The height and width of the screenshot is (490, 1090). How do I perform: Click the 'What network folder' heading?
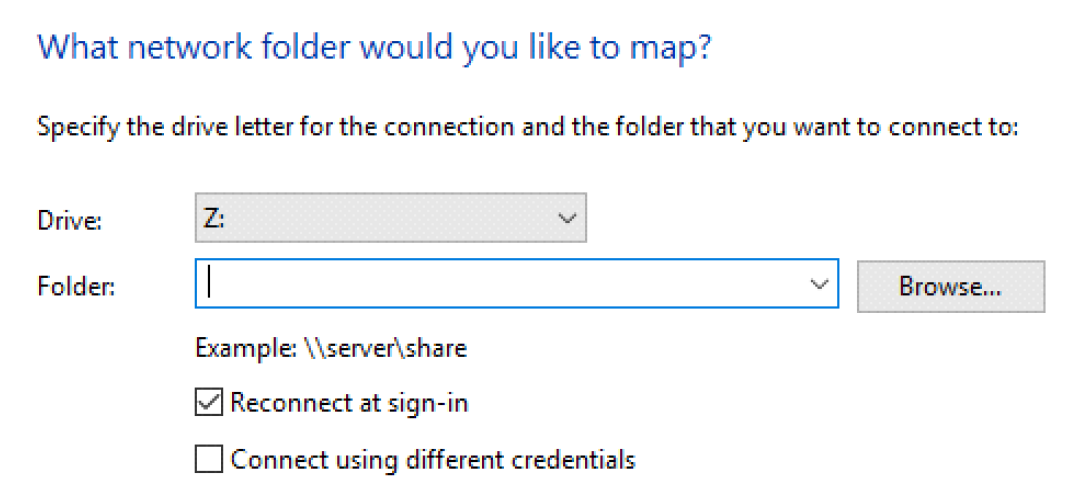click(373, 47)
